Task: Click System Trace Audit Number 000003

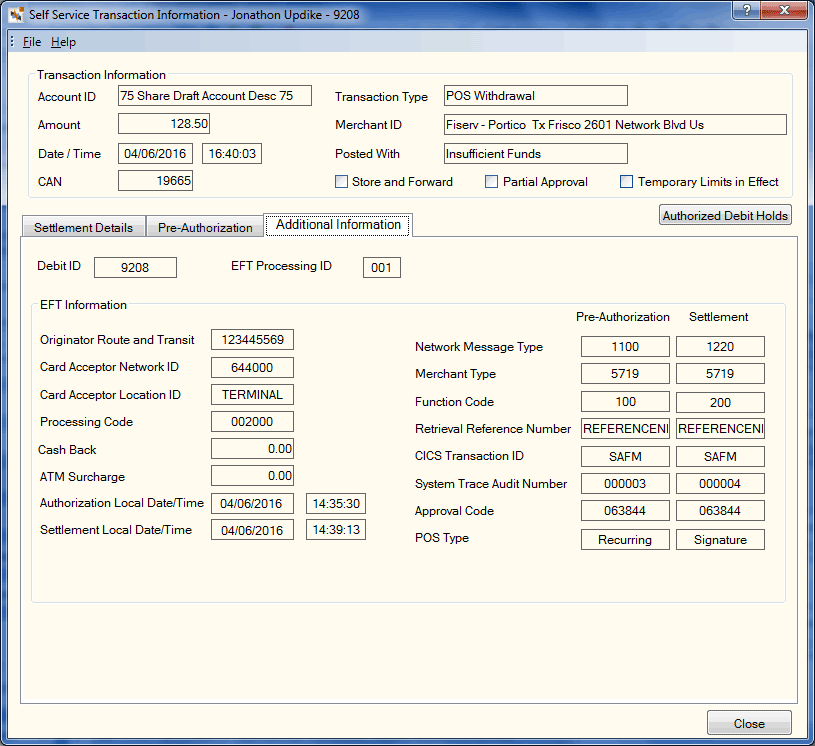Action: tap(625, 483)
